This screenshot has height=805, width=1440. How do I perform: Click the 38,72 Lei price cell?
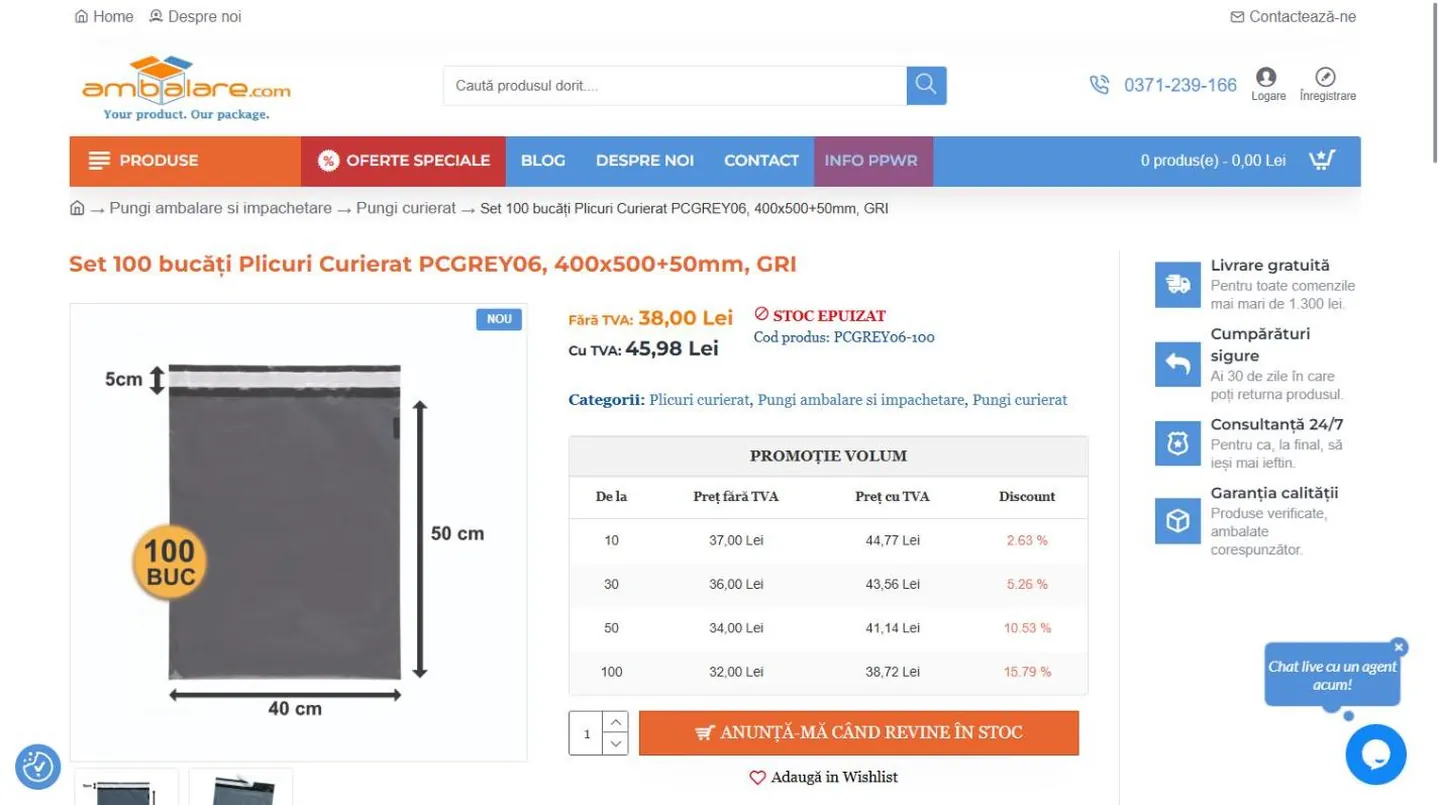tap(892, 672)
